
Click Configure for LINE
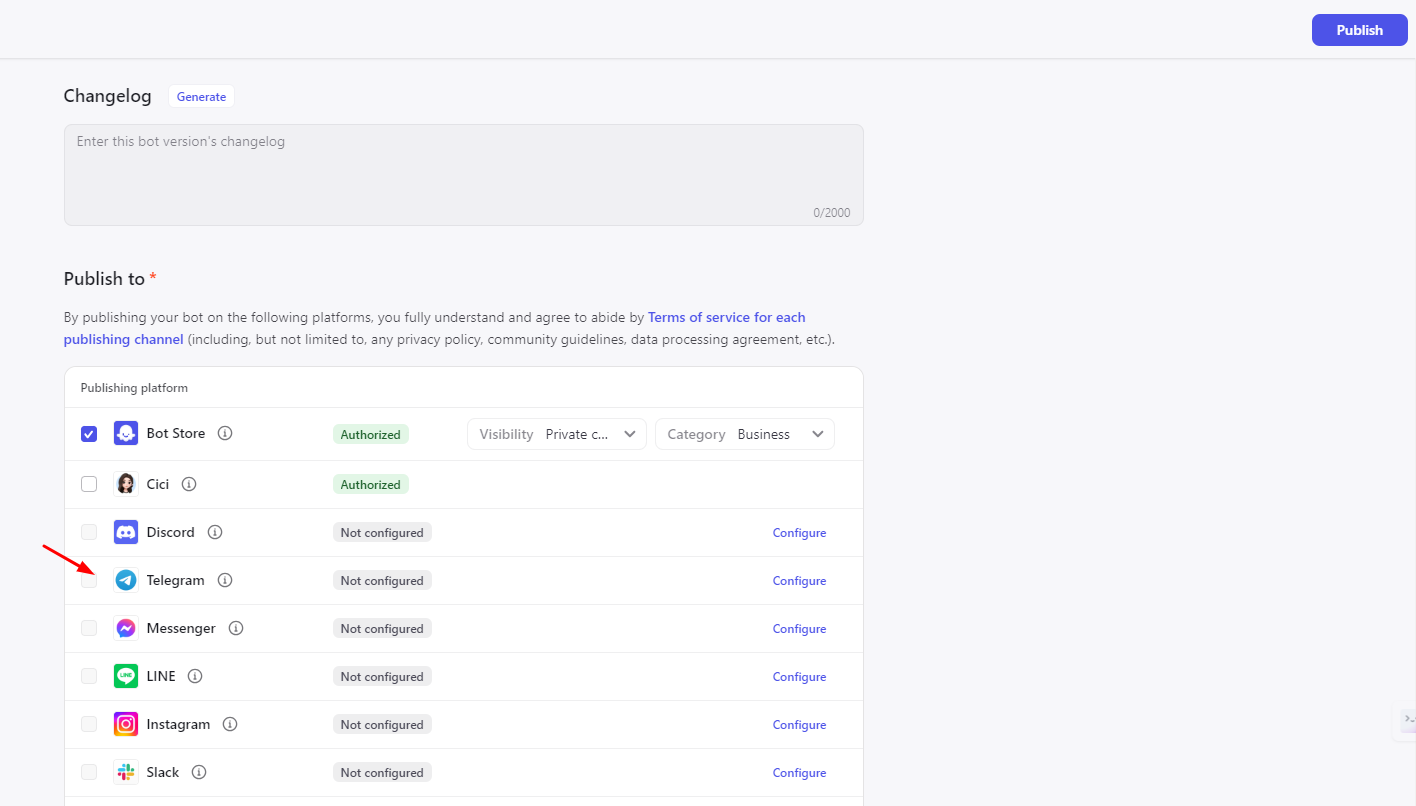(x=799, y=677)
